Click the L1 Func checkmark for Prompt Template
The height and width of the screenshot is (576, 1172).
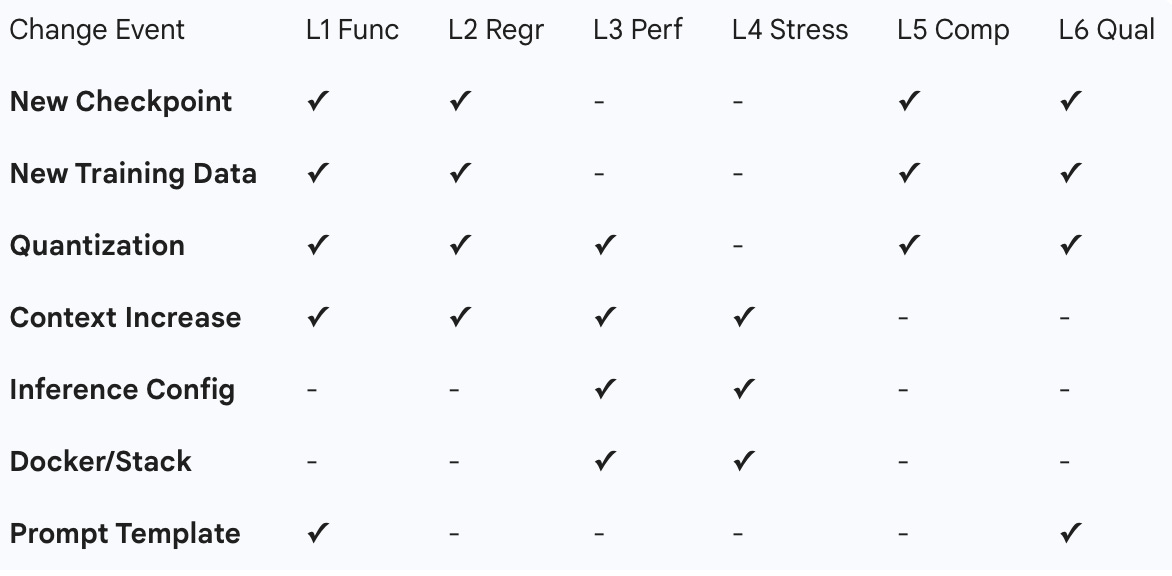[318, 533]
